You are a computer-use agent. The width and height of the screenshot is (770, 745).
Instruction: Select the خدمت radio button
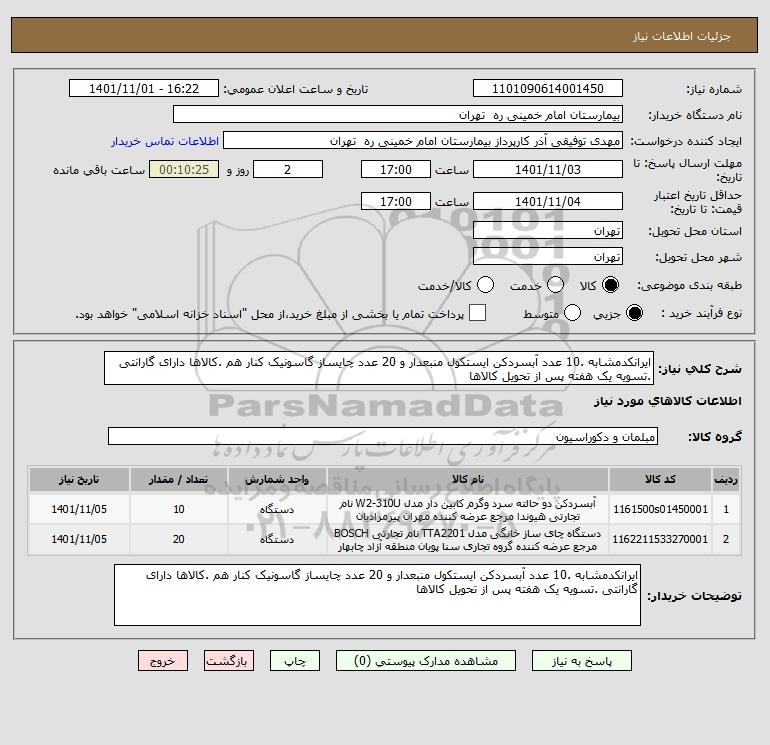tap(555, 285)
